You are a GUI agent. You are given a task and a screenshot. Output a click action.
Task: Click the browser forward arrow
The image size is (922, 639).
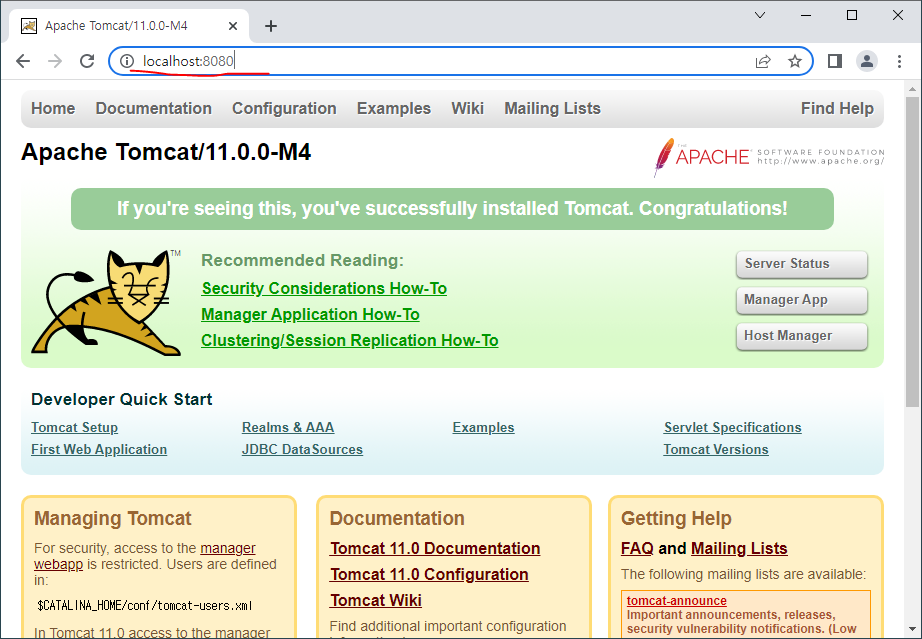55,61
